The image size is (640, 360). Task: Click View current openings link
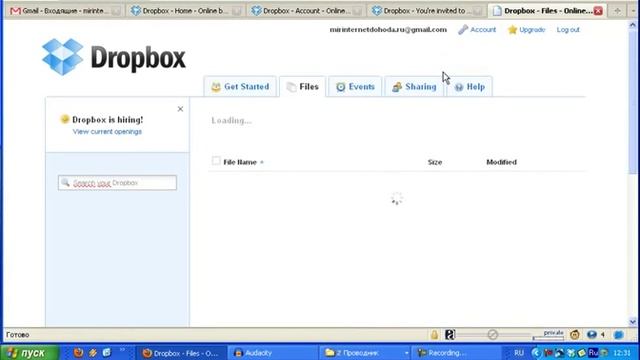[107, 131]
